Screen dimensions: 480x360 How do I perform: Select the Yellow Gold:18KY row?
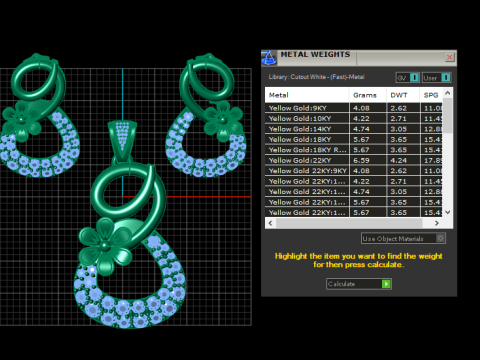[354, 139]
